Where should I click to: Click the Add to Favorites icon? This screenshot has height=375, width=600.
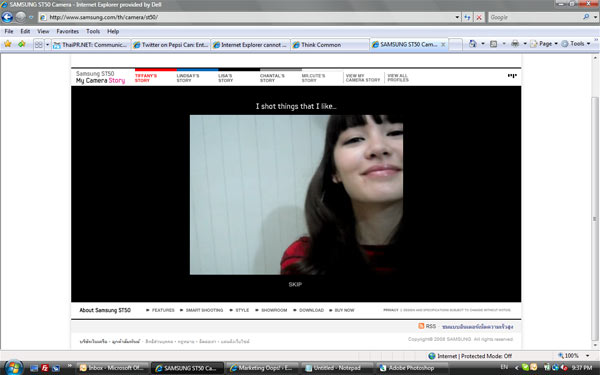[x=21, y=44]
